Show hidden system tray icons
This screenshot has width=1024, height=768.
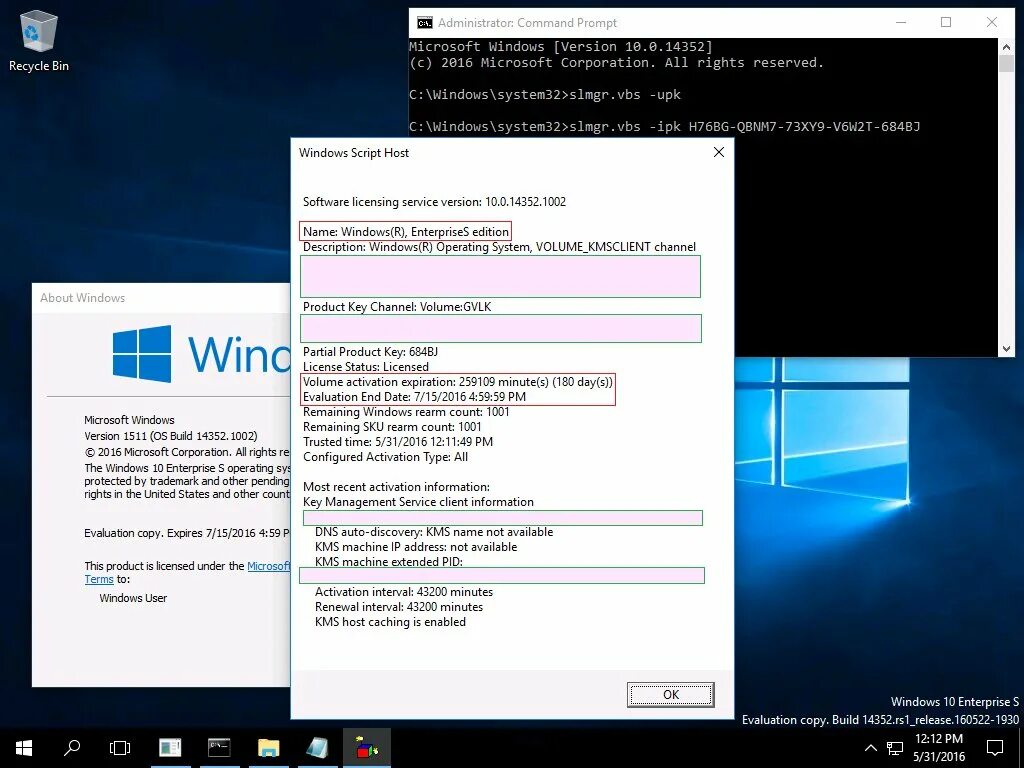pos(871,748)
